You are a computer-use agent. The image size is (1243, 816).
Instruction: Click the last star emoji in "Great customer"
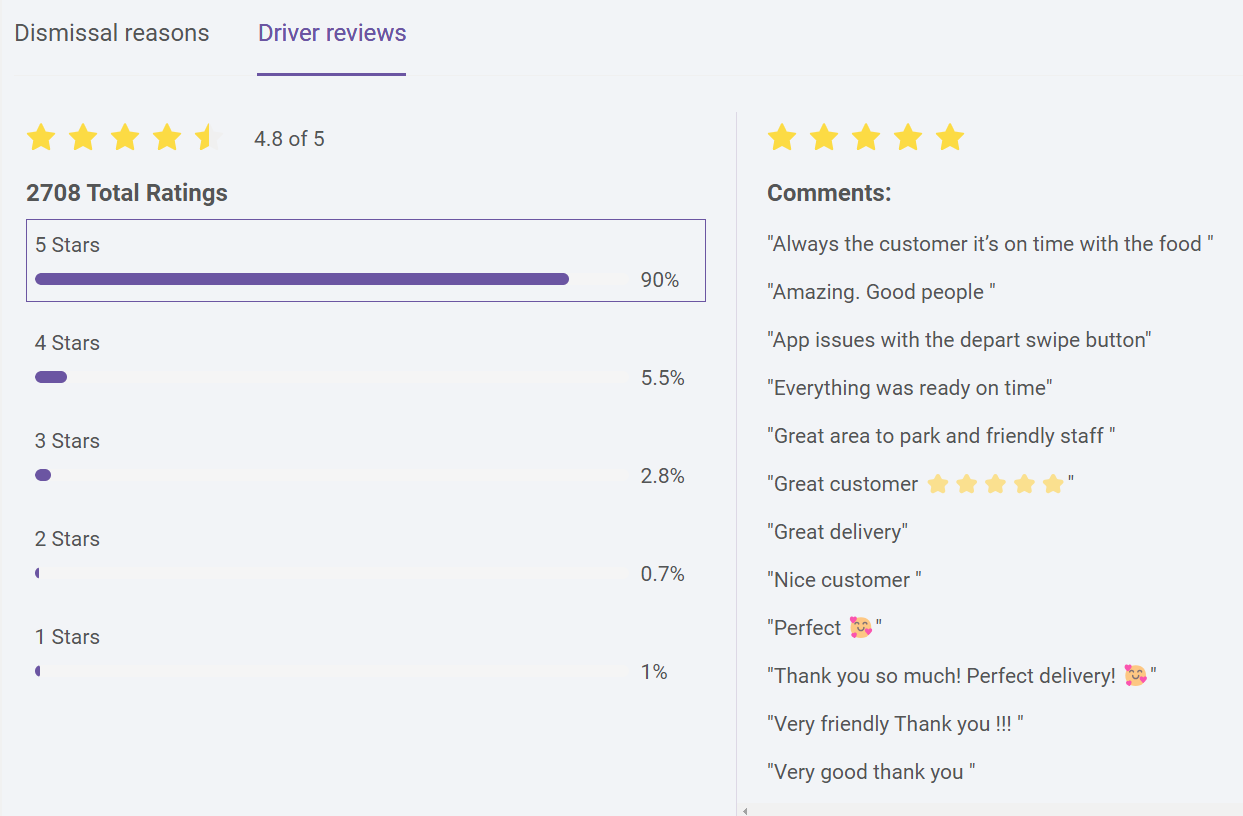pyautogui.click(x=1053, y=485)
